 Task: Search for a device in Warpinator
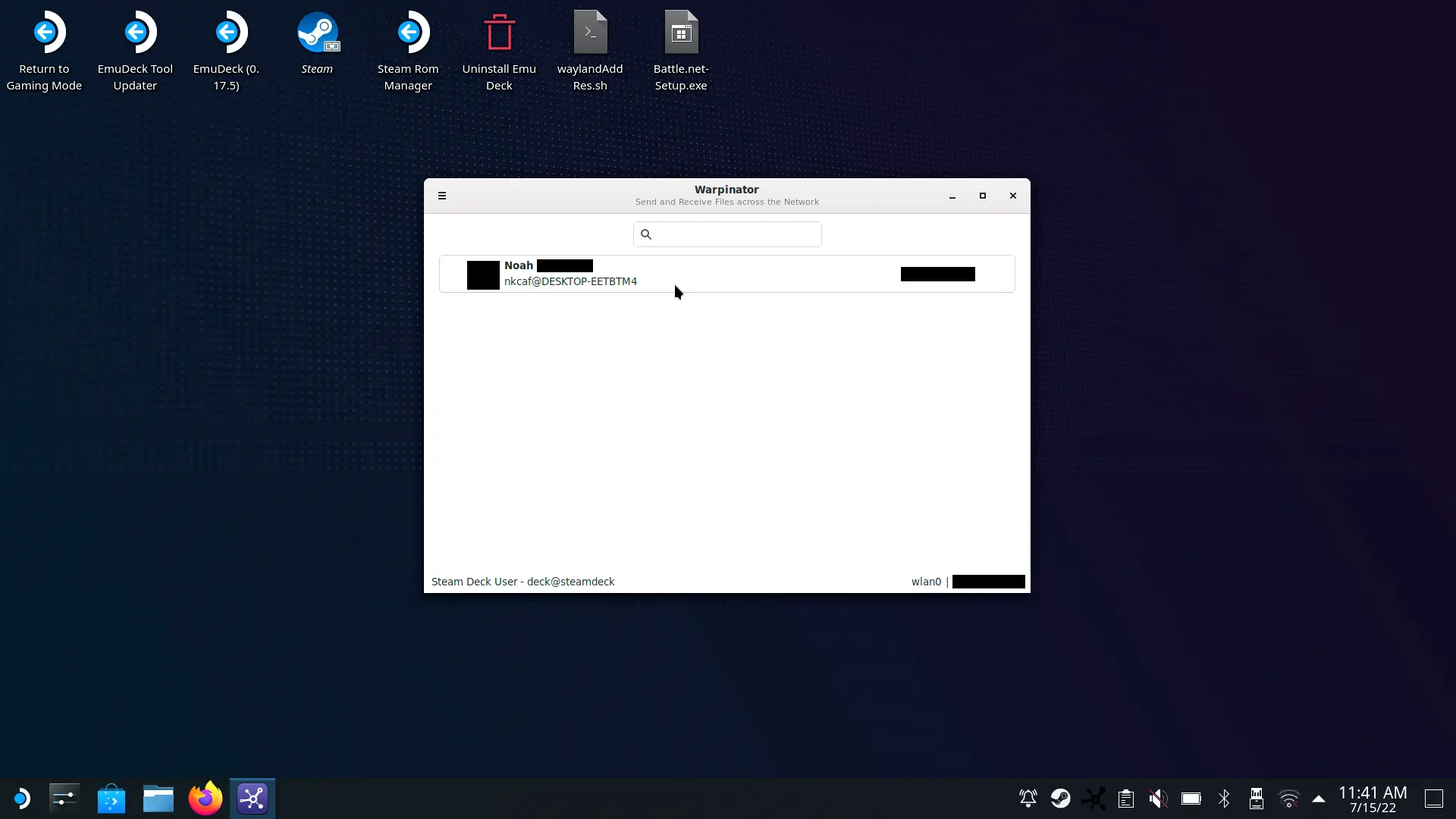point(727,234)
